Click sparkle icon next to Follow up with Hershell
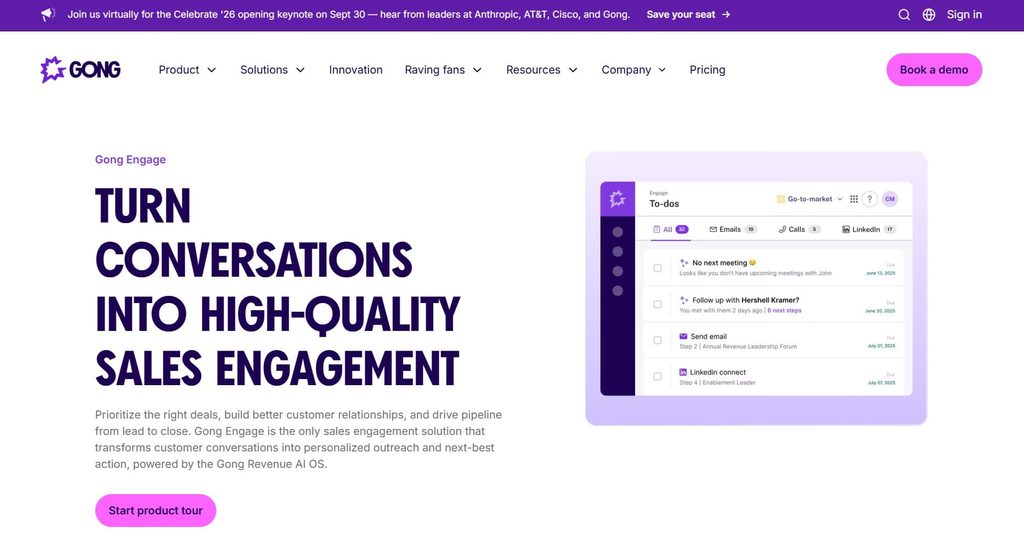Screen dimensions: 1024x537 tap(684, 300)
